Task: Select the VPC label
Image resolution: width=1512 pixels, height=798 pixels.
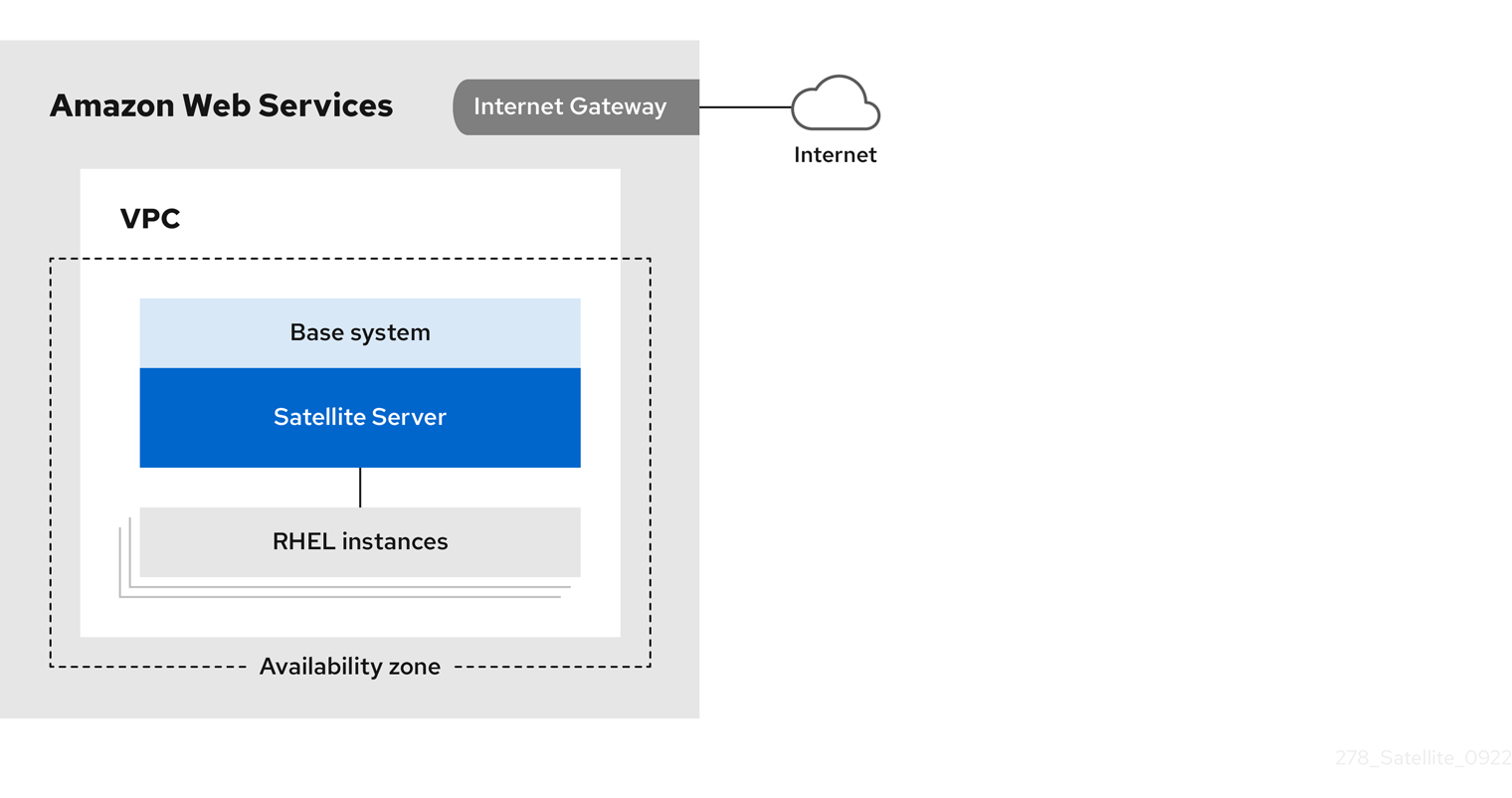Action: pyautogui.click(x=150, y=219)
